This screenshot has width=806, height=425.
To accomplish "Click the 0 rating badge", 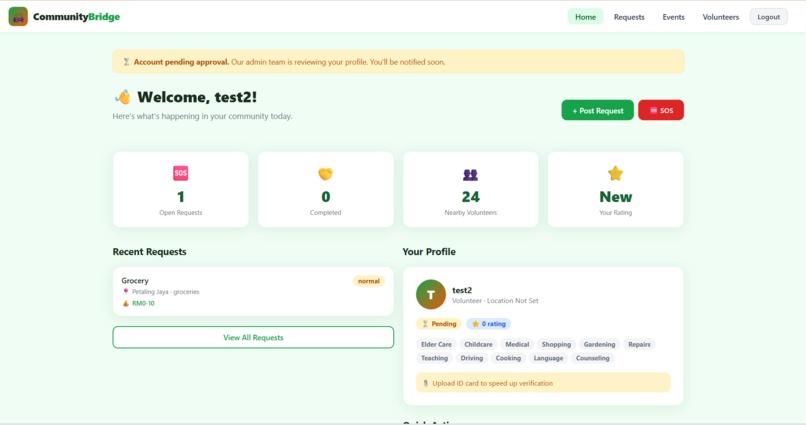I will coord(489,324).
